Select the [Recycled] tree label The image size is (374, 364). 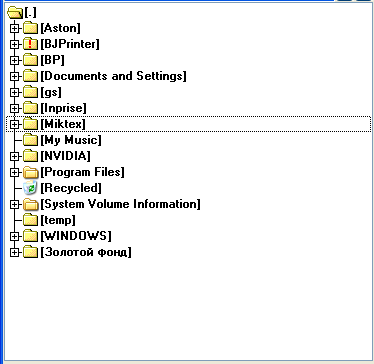pos(71,188)
